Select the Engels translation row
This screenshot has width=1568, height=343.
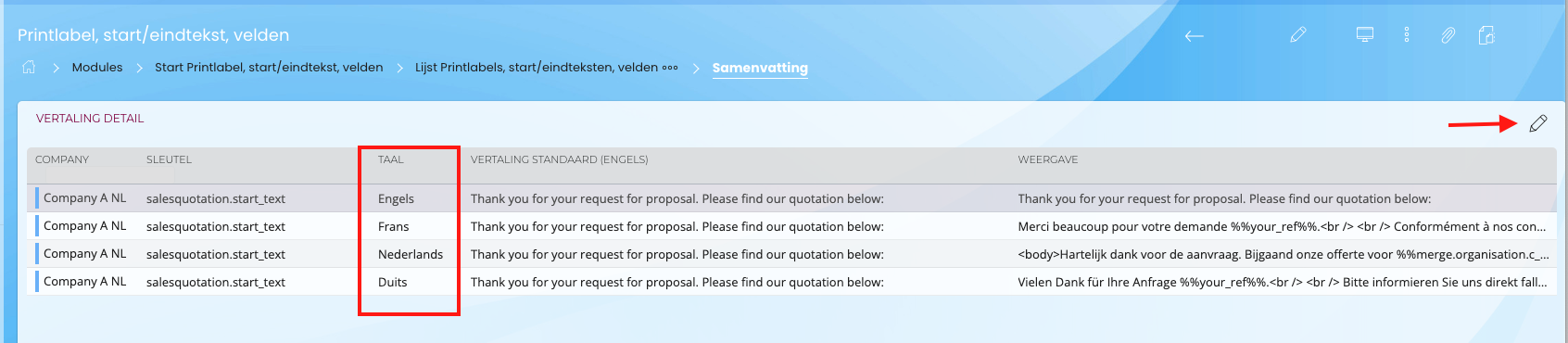[791, 198]
